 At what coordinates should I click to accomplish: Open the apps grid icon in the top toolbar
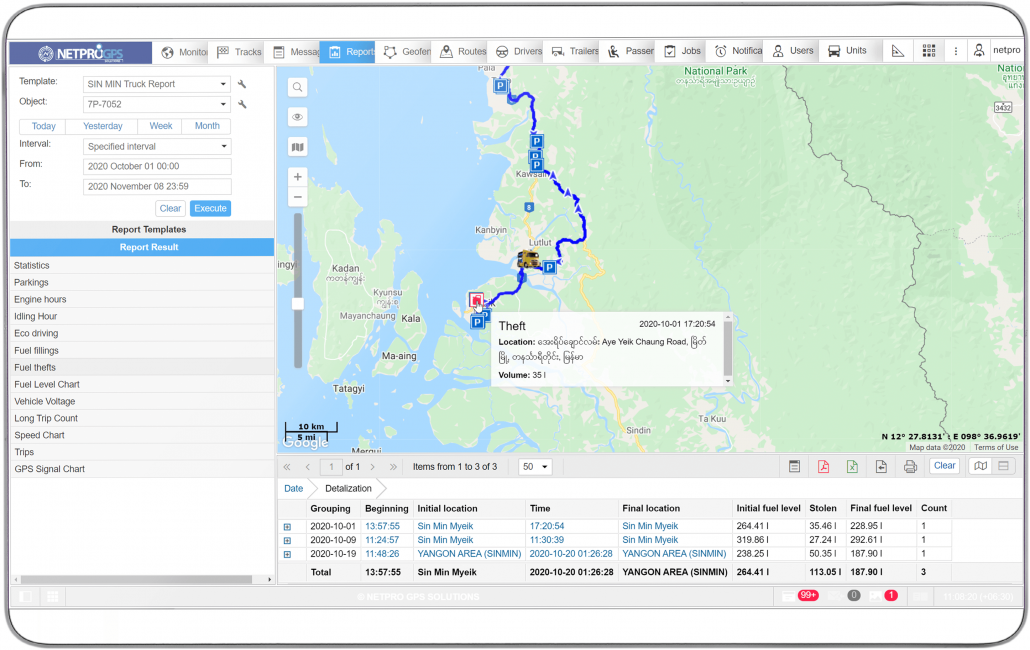pos(928,50)
